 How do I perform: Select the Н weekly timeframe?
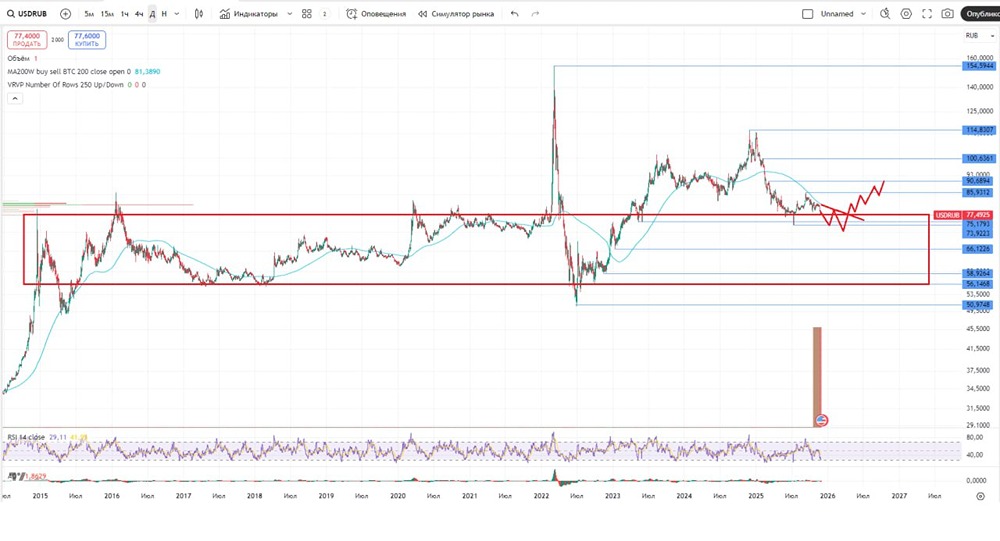pos(164,13)
